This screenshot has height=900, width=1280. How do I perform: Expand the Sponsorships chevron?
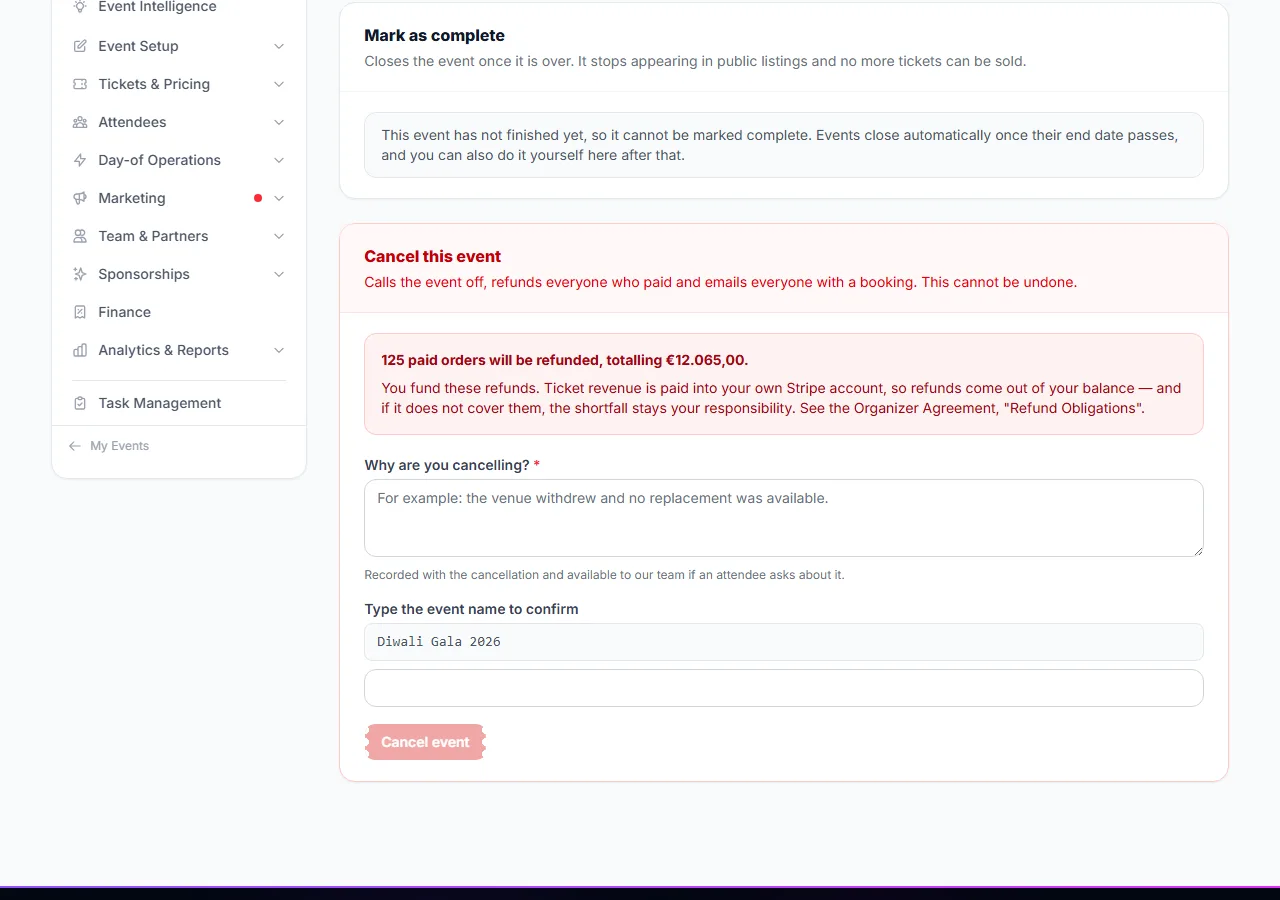[x=279, y=274]
